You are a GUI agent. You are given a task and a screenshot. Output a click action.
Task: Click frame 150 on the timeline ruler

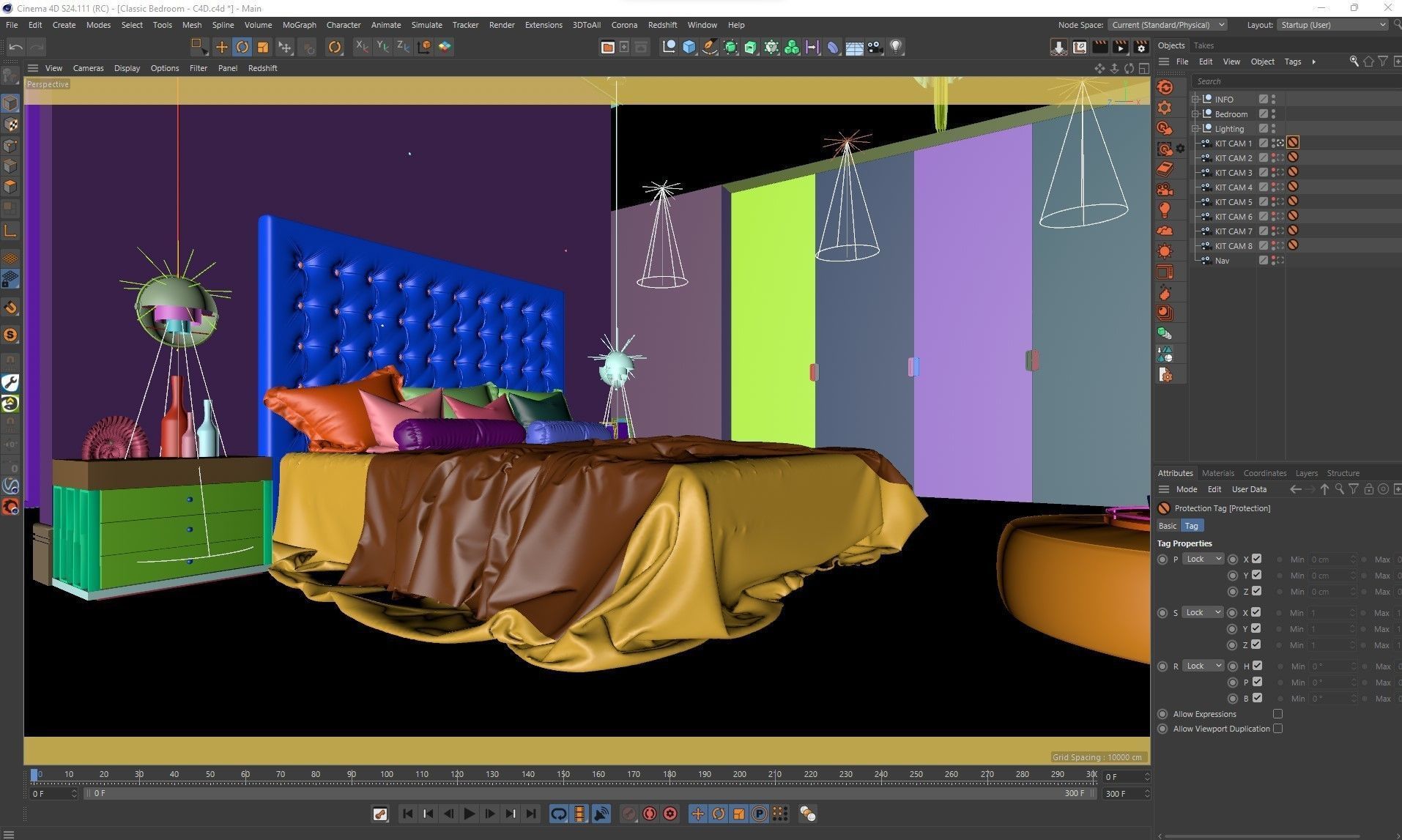[563, 774]
